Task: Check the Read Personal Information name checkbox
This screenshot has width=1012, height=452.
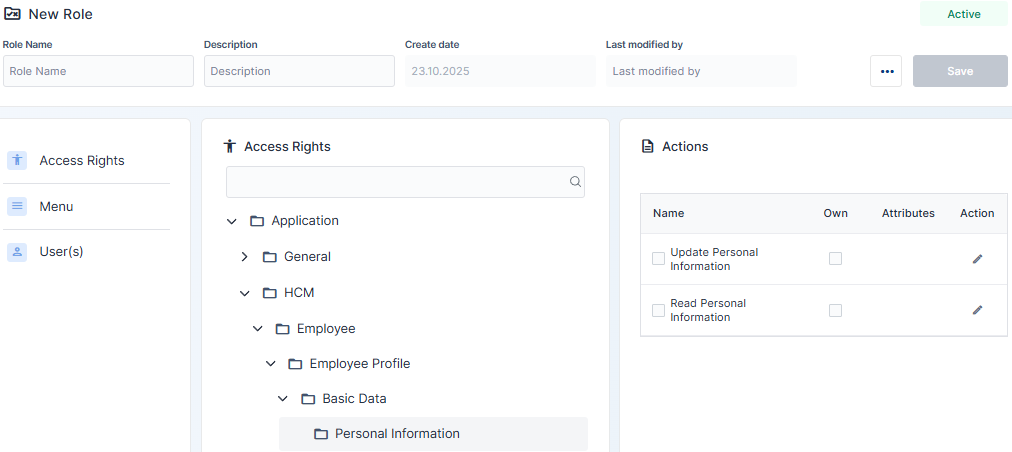Action: click(658, 310)
